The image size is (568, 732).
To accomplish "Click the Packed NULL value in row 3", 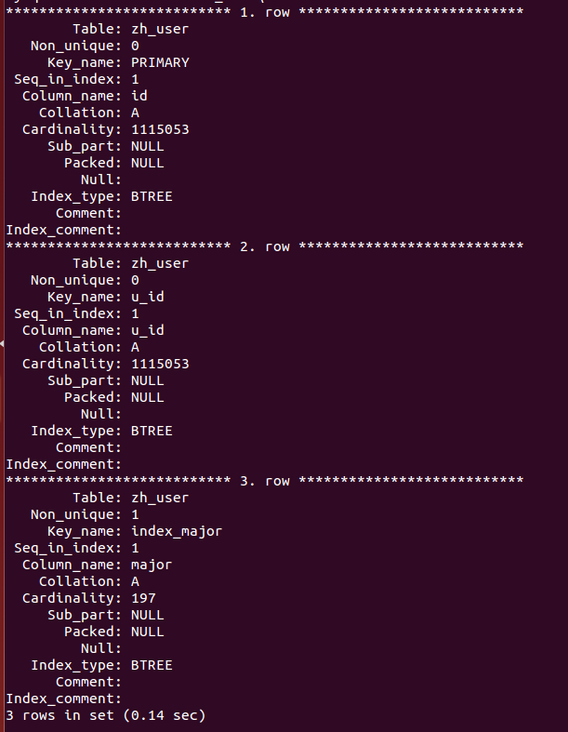I will point(147,632).
